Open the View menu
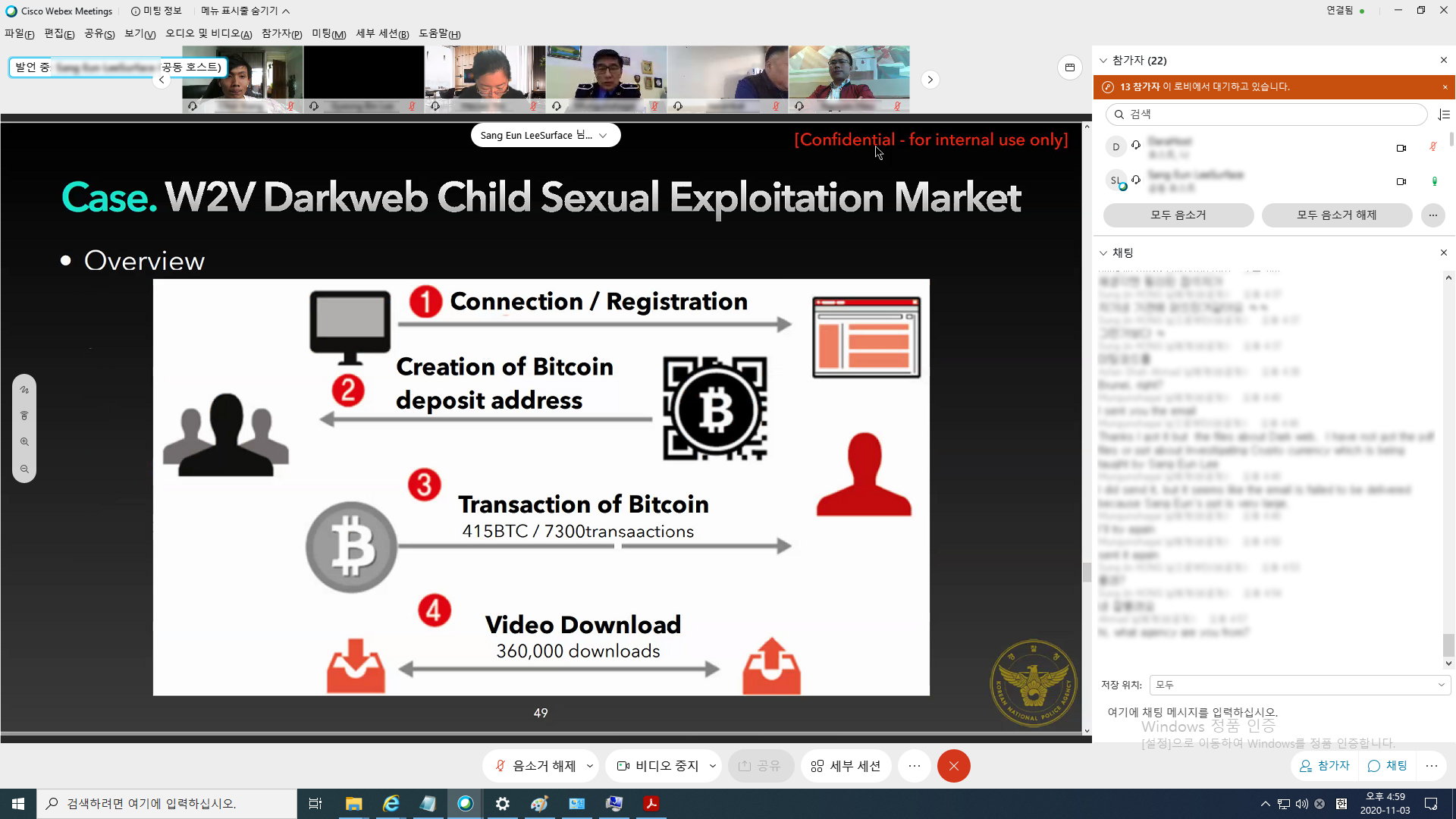 140,33
